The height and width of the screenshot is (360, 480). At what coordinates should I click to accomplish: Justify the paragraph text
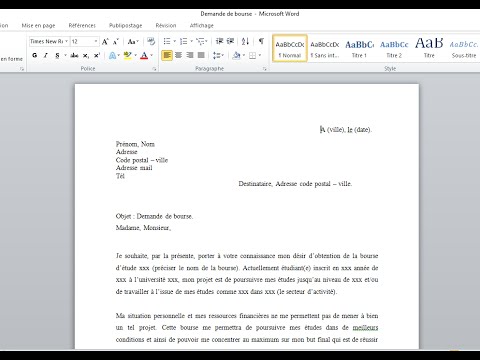pyautogui.click(x=201, y=55)
